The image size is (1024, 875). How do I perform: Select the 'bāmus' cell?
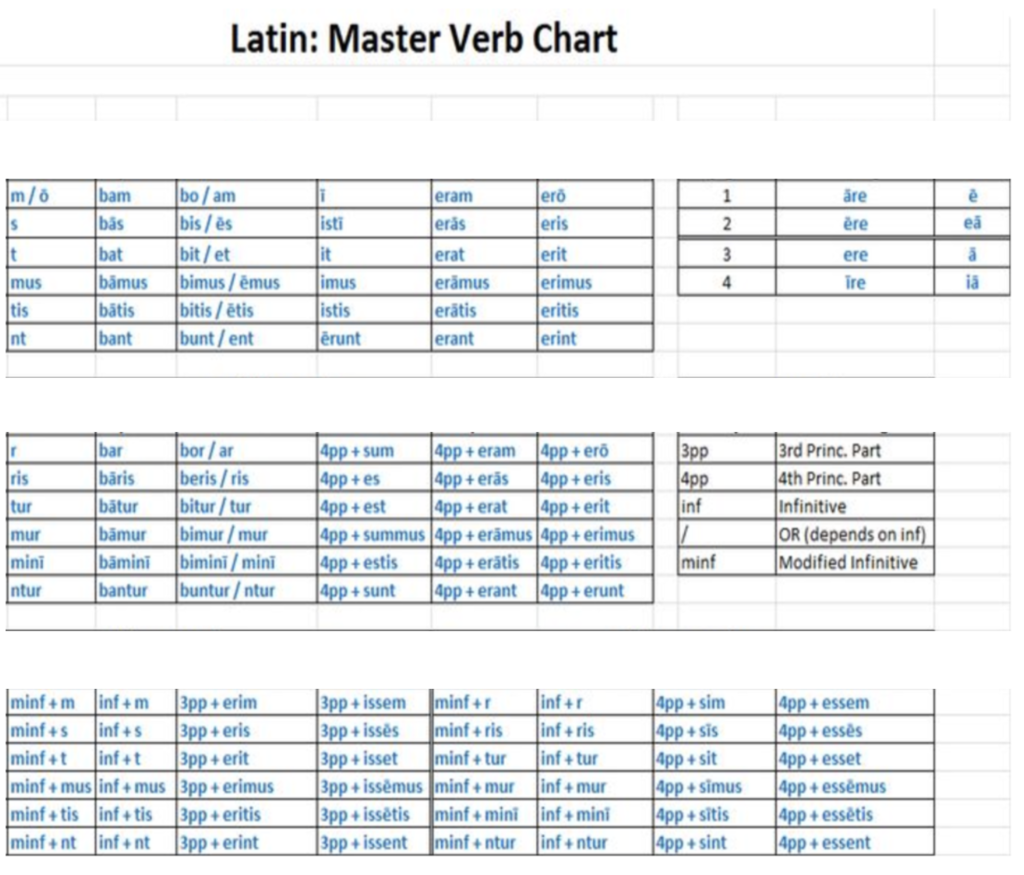pos(136,282)
